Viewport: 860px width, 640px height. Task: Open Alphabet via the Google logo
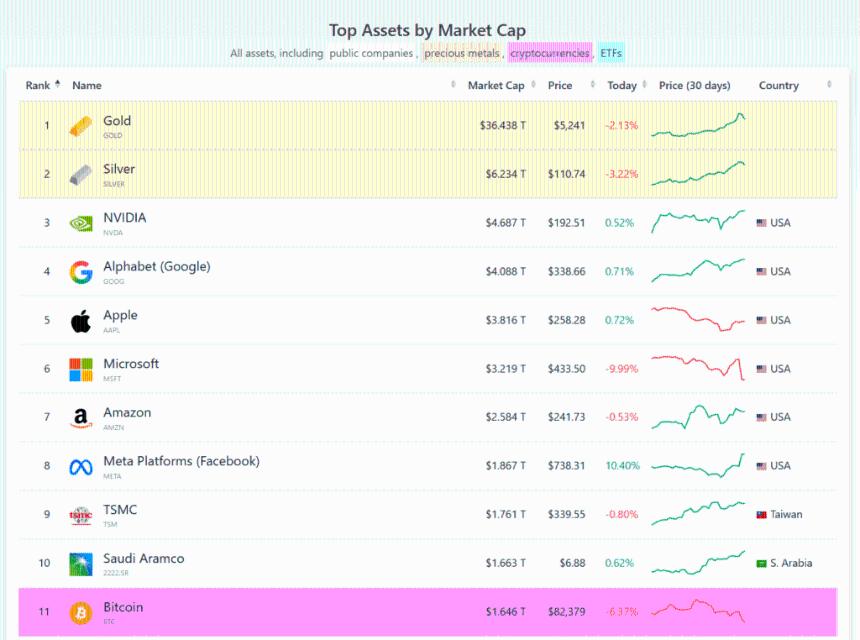click(x=84, y=270)
